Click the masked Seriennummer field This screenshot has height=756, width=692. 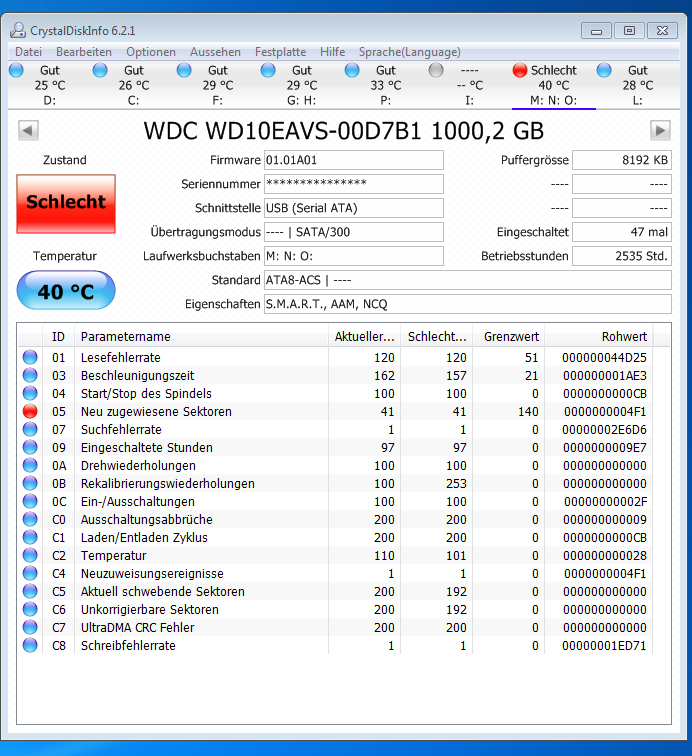pos(353,184)
